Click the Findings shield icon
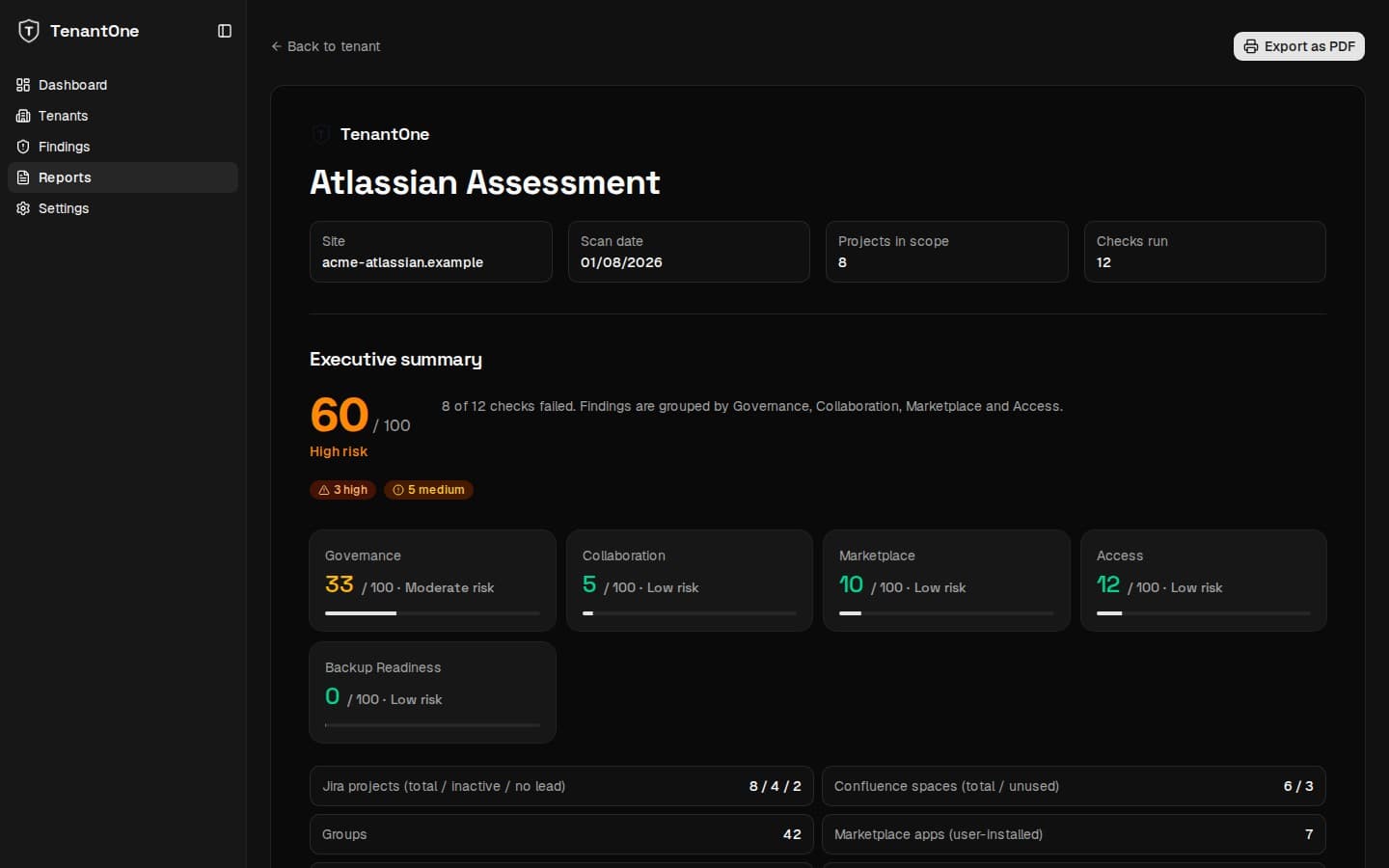The image size is (1389, 868). coord(23,147)
